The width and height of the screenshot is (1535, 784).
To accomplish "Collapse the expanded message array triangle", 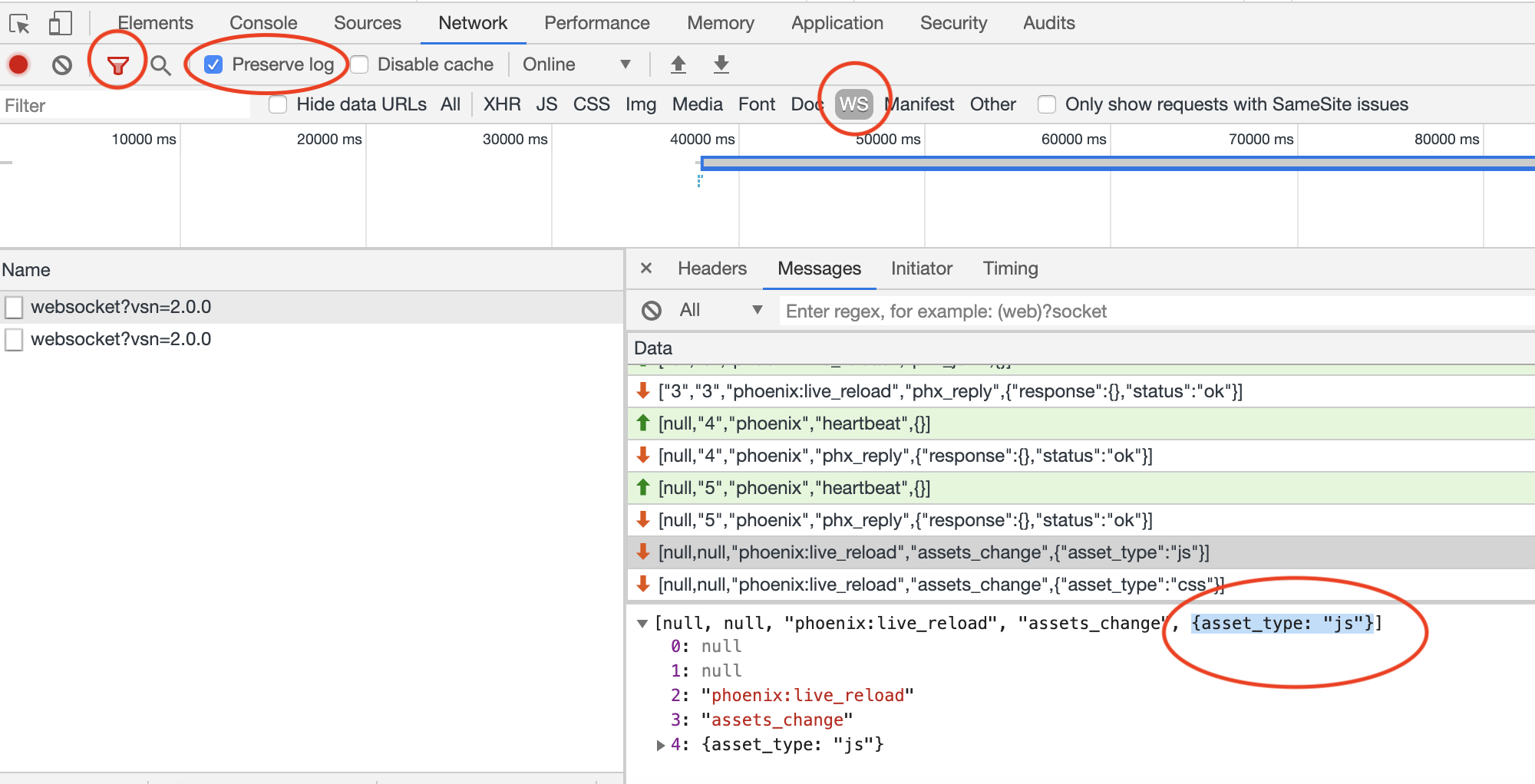I will (642, 624).
